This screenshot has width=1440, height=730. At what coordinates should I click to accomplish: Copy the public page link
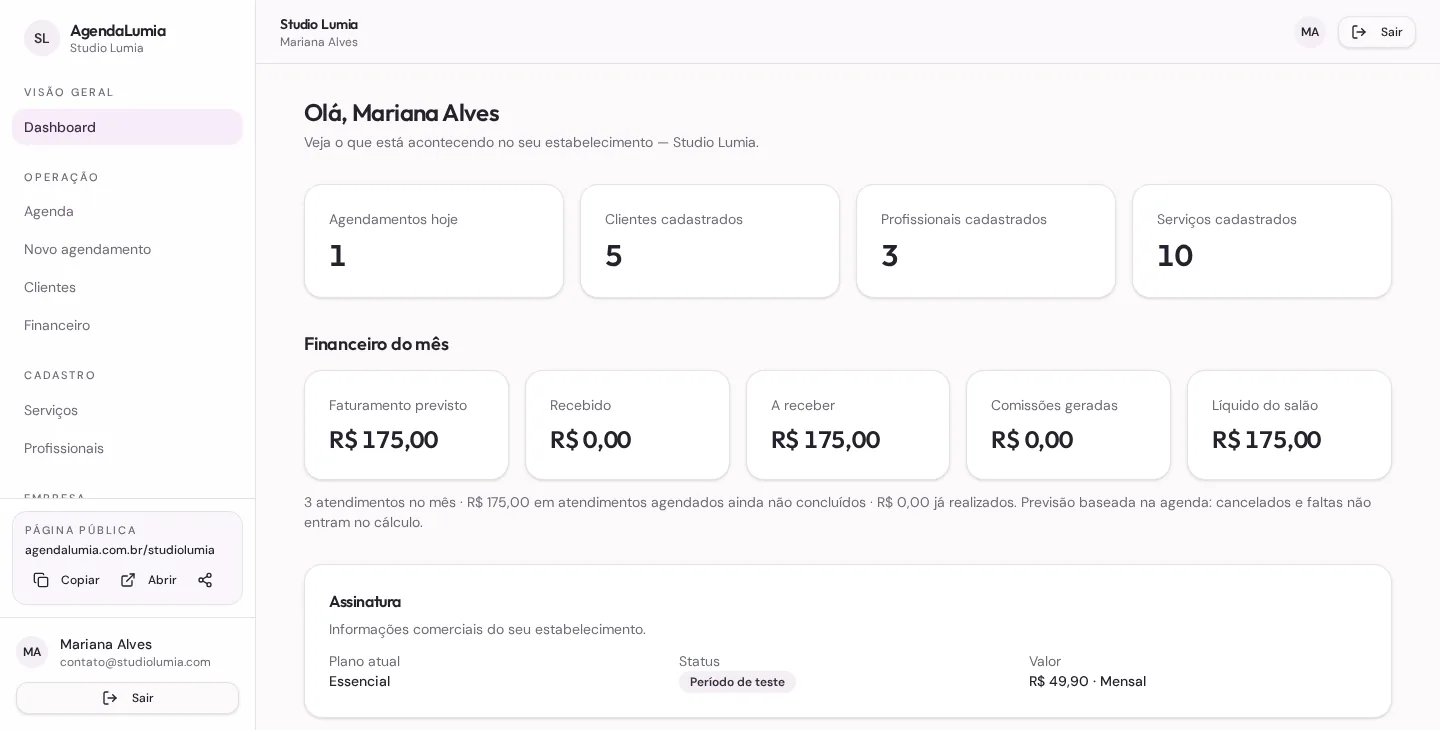coord(66,580)
